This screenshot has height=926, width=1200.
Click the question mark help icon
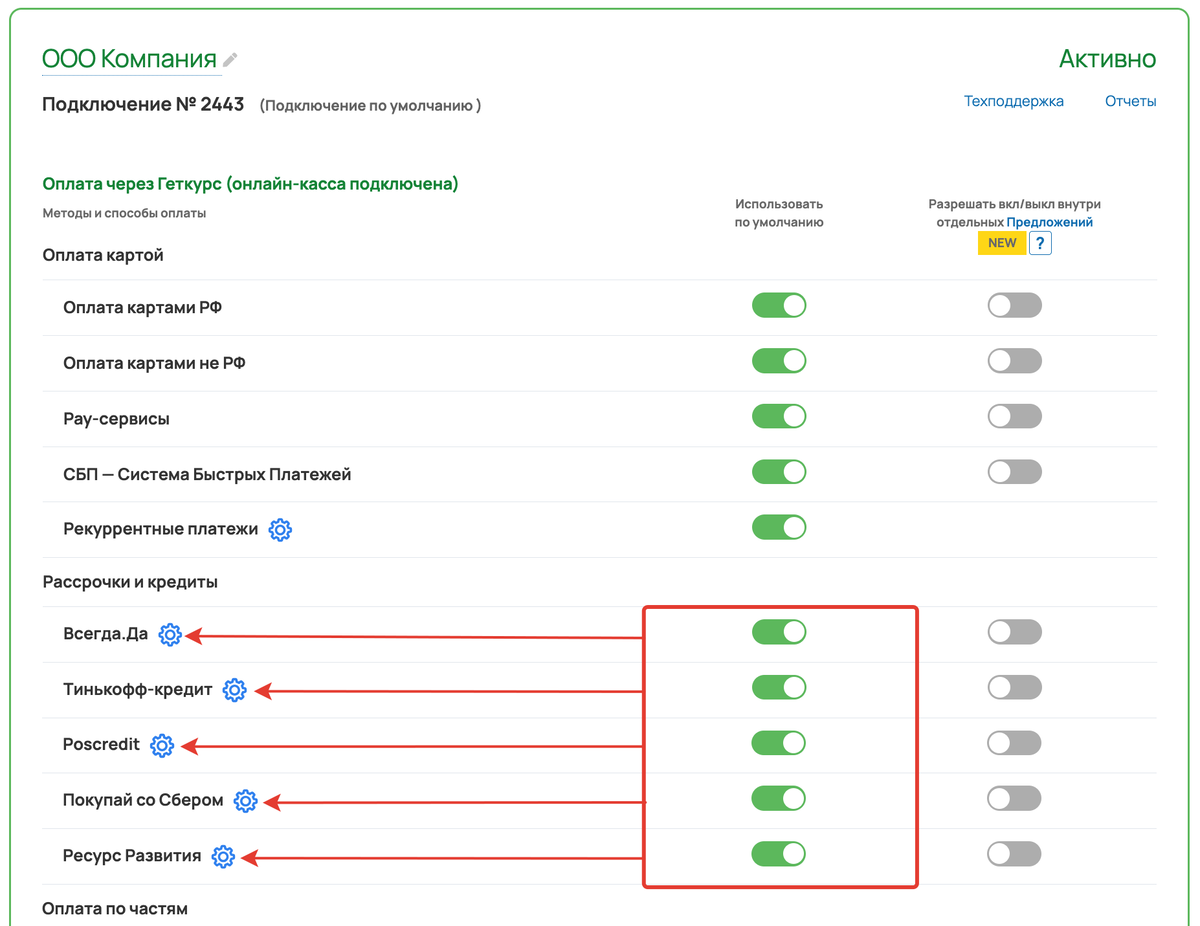pyautogui.click(x=1040, y=243)
